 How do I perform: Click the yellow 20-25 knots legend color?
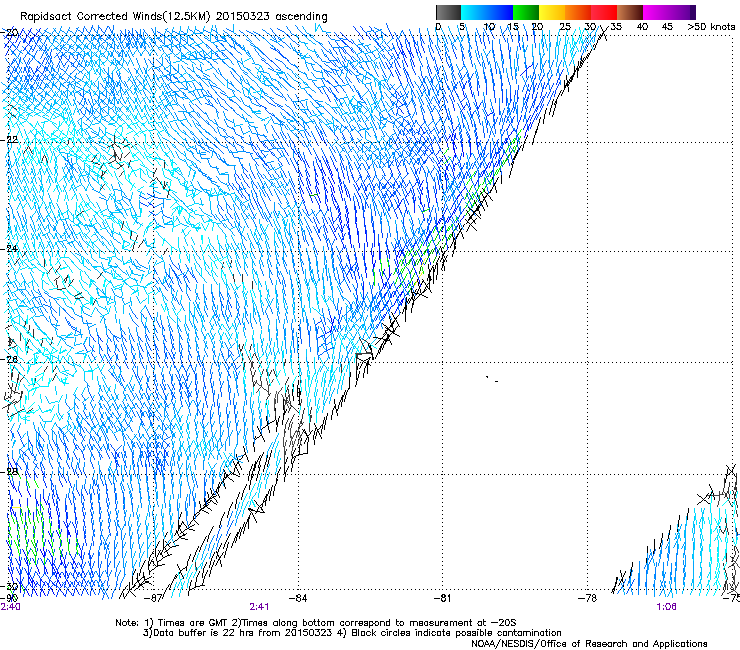coord(552,12)
